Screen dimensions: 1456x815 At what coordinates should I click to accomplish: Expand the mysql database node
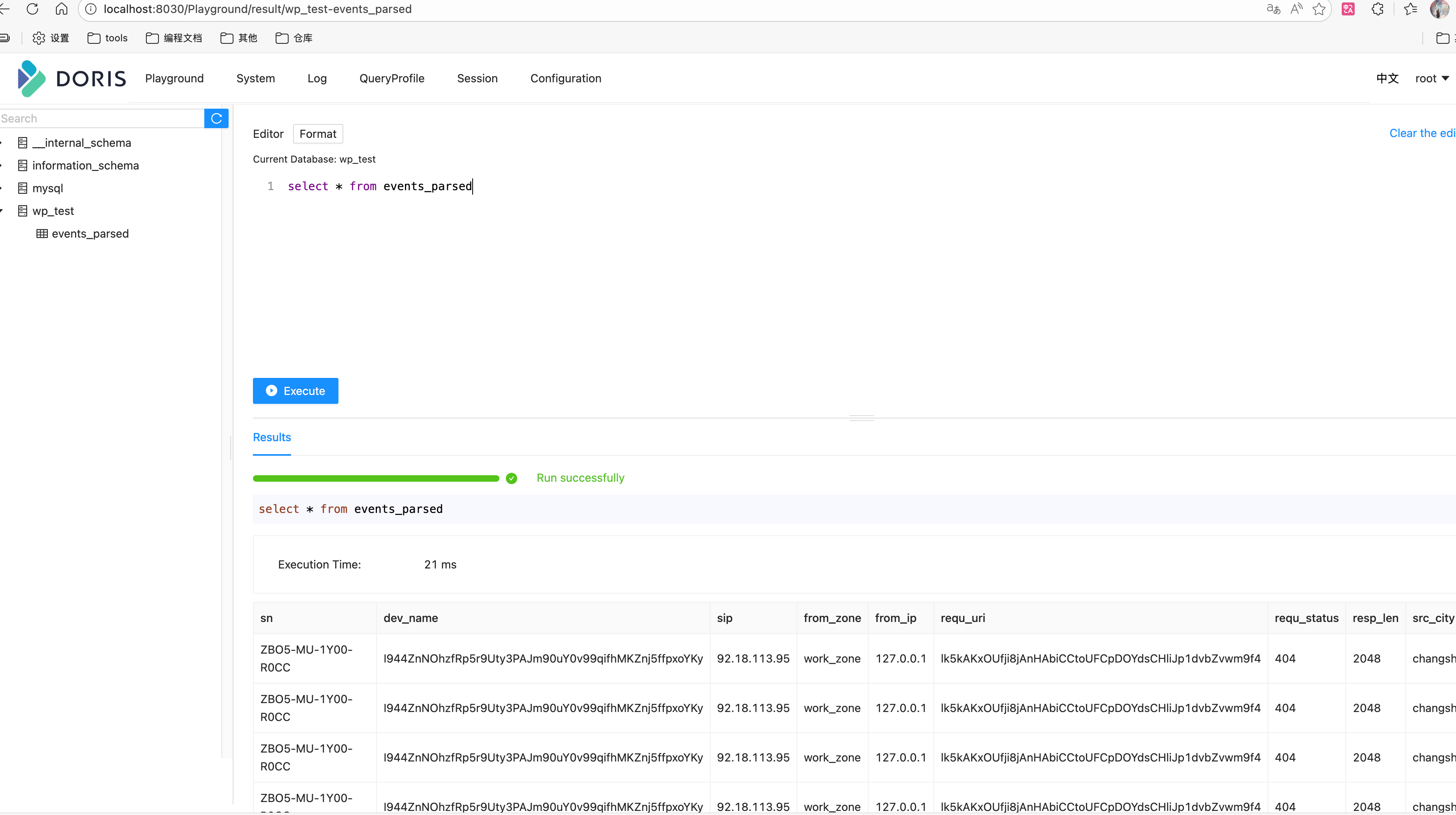(x=2, y=188)
